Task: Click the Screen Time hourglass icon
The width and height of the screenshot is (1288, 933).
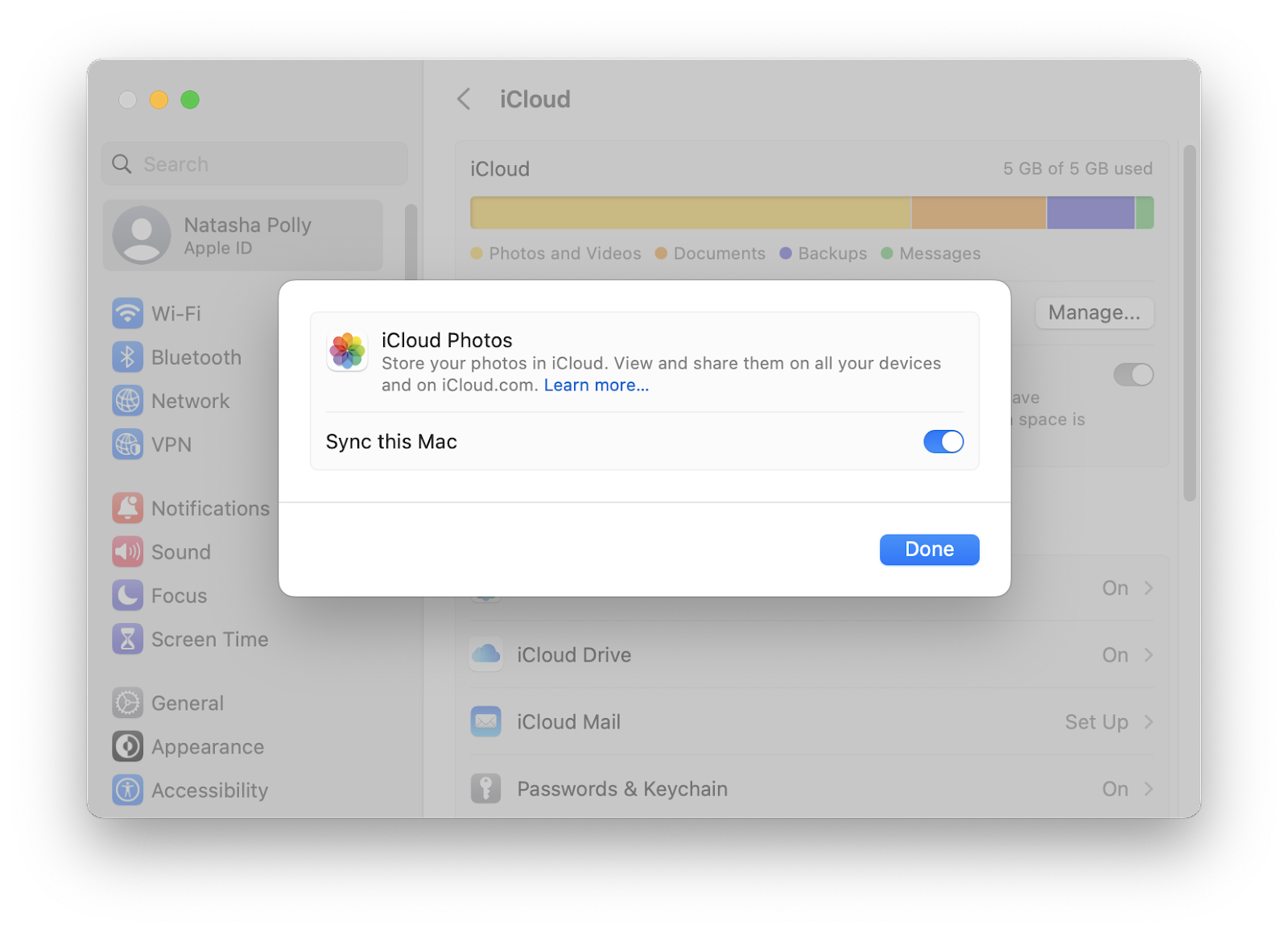Action: (127, 639)
